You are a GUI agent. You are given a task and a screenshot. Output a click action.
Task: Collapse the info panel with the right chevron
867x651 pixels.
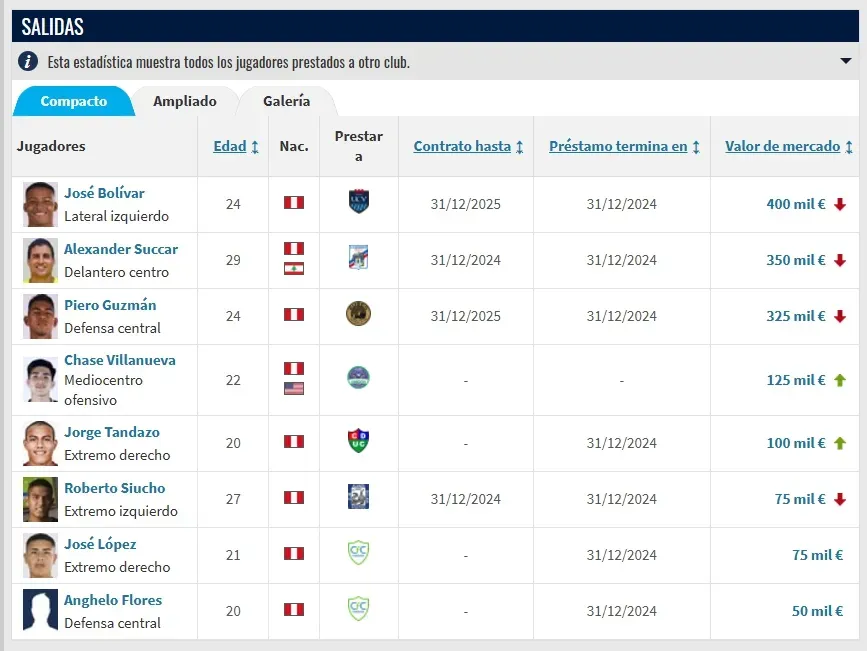[844, 61]
